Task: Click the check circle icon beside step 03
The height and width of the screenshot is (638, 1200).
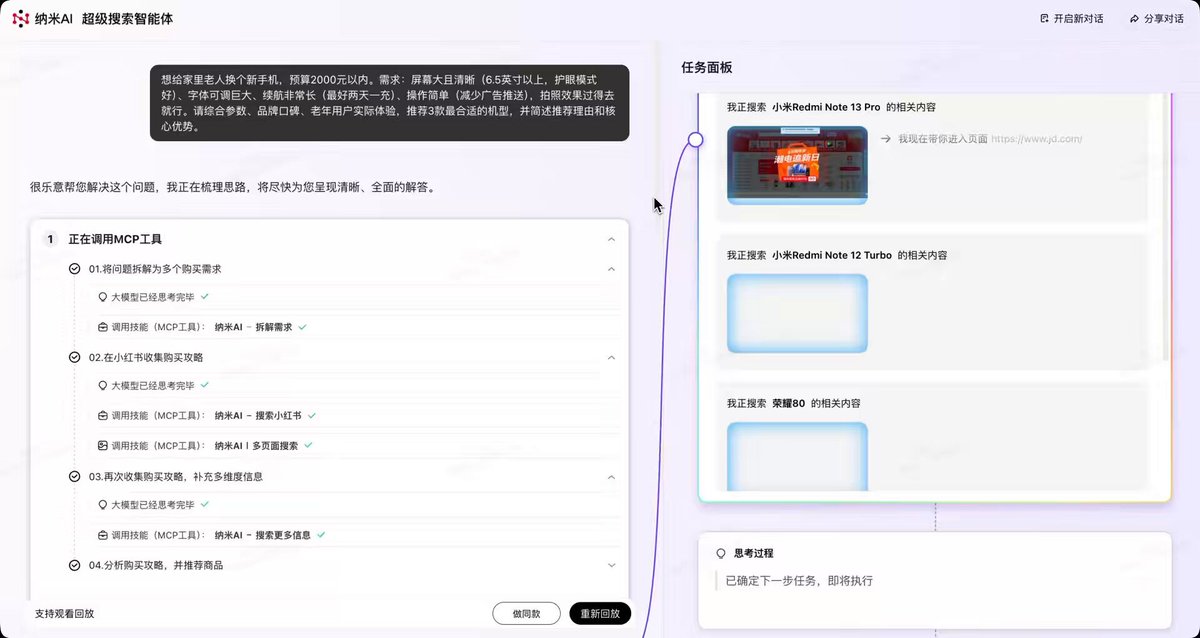Action: tap(74, 477)
